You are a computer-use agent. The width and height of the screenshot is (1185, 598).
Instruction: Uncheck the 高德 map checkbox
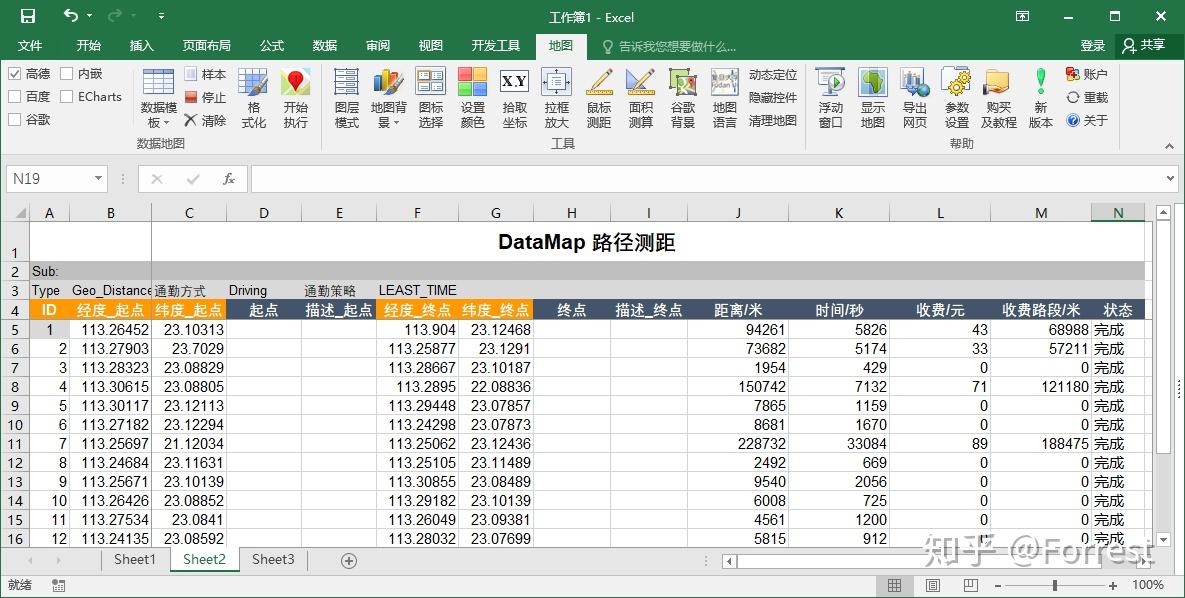(x=16, y=73)
